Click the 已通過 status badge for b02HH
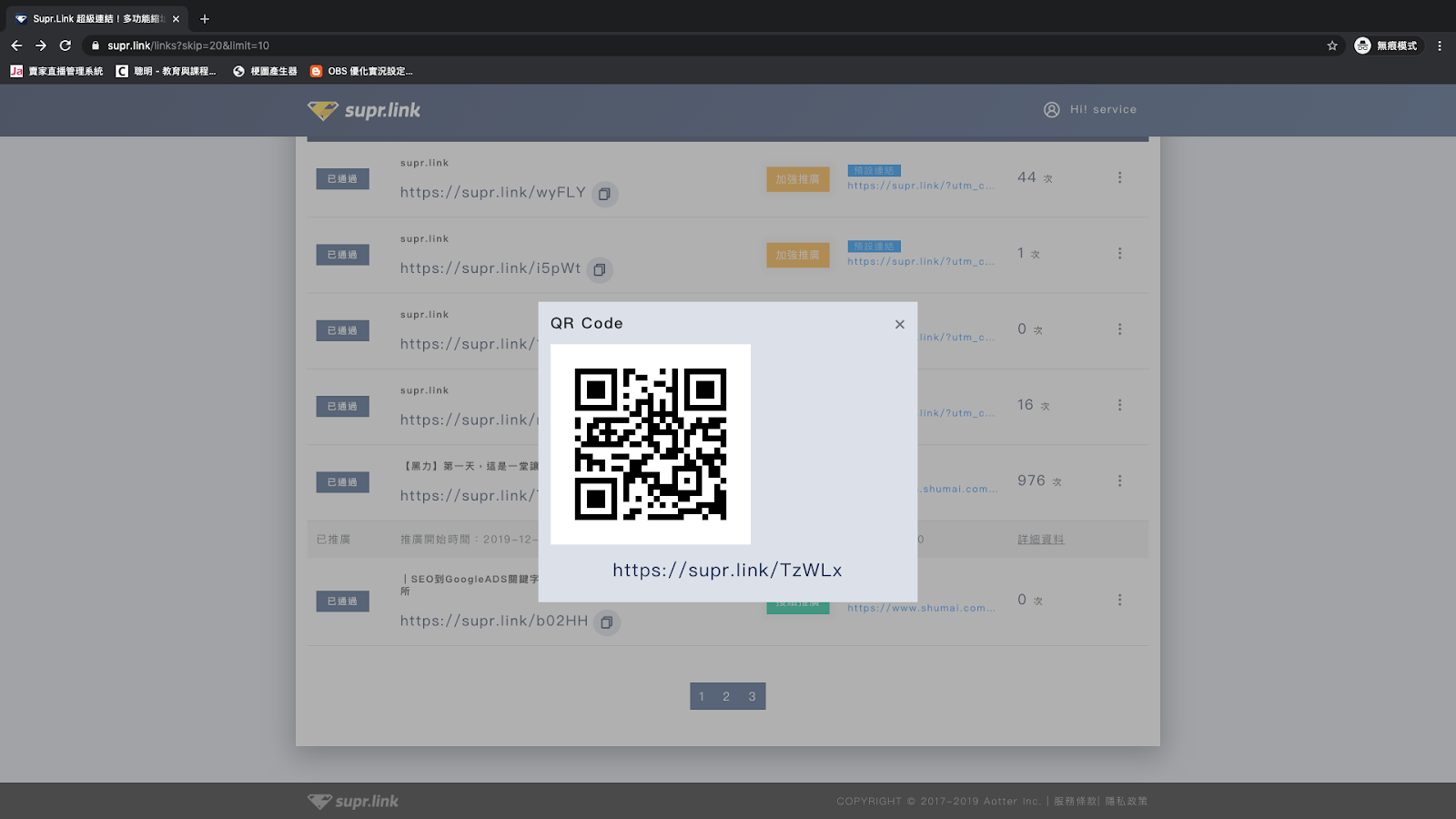Screen dimensions: 1456x819 [x=343, y=601]
